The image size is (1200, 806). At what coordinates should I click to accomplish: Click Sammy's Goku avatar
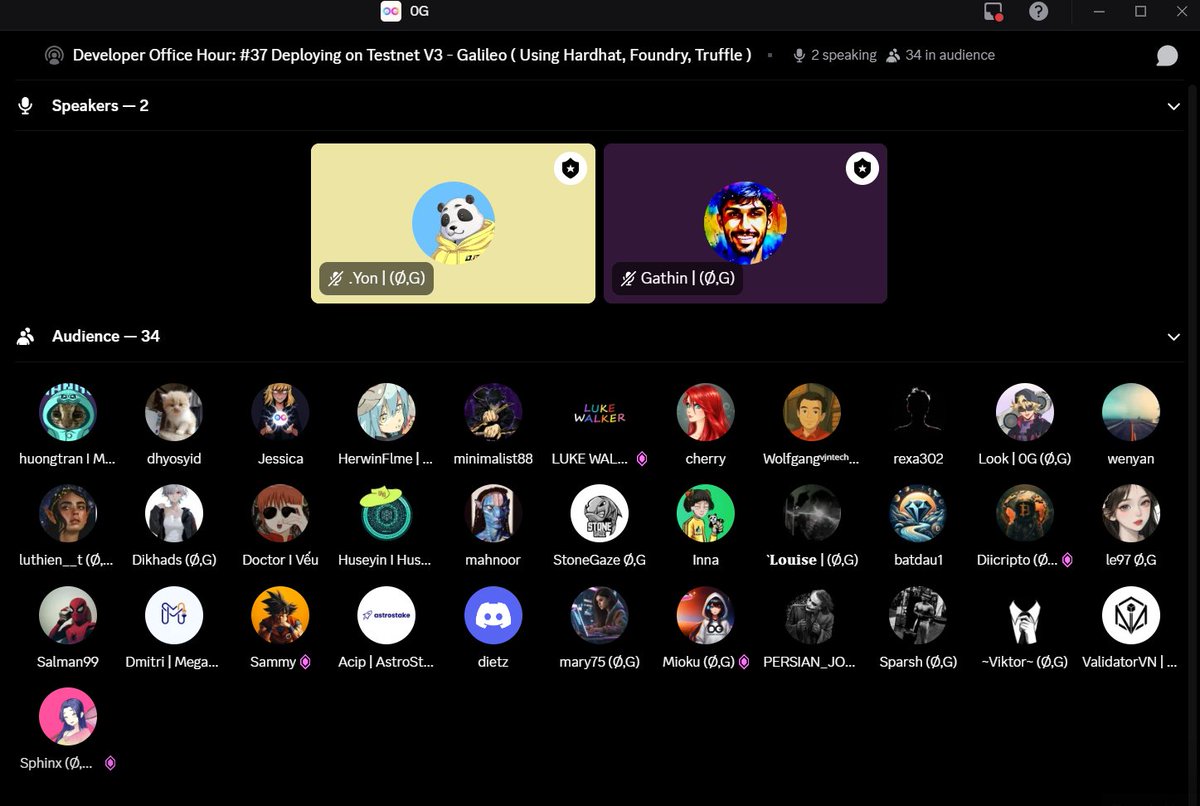280,615
